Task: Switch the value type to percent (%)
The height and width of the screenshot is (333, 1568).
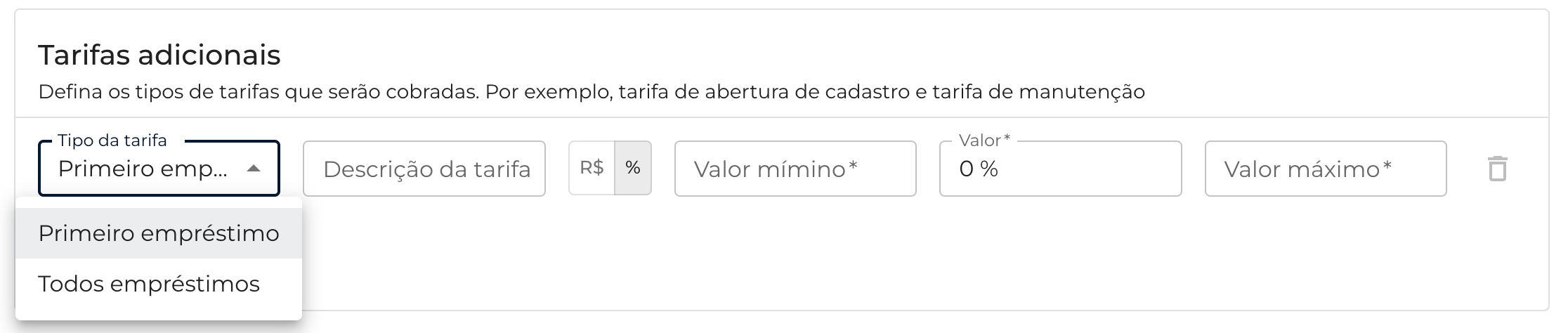Action: (633, 168)
